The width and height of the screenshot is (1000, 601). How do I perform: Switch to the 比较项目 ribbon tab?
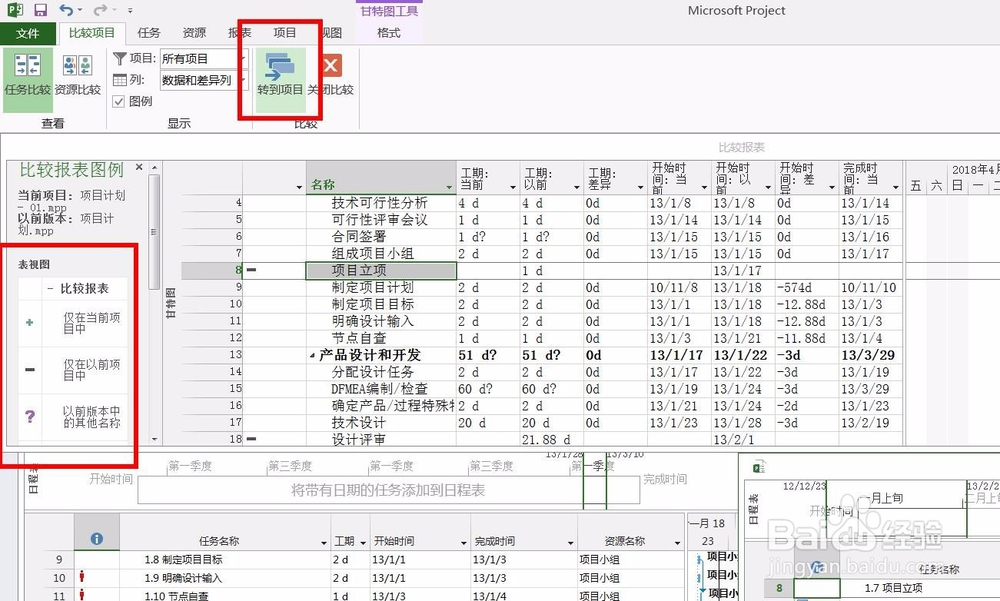pyautogui.click(x=92, y=33)
